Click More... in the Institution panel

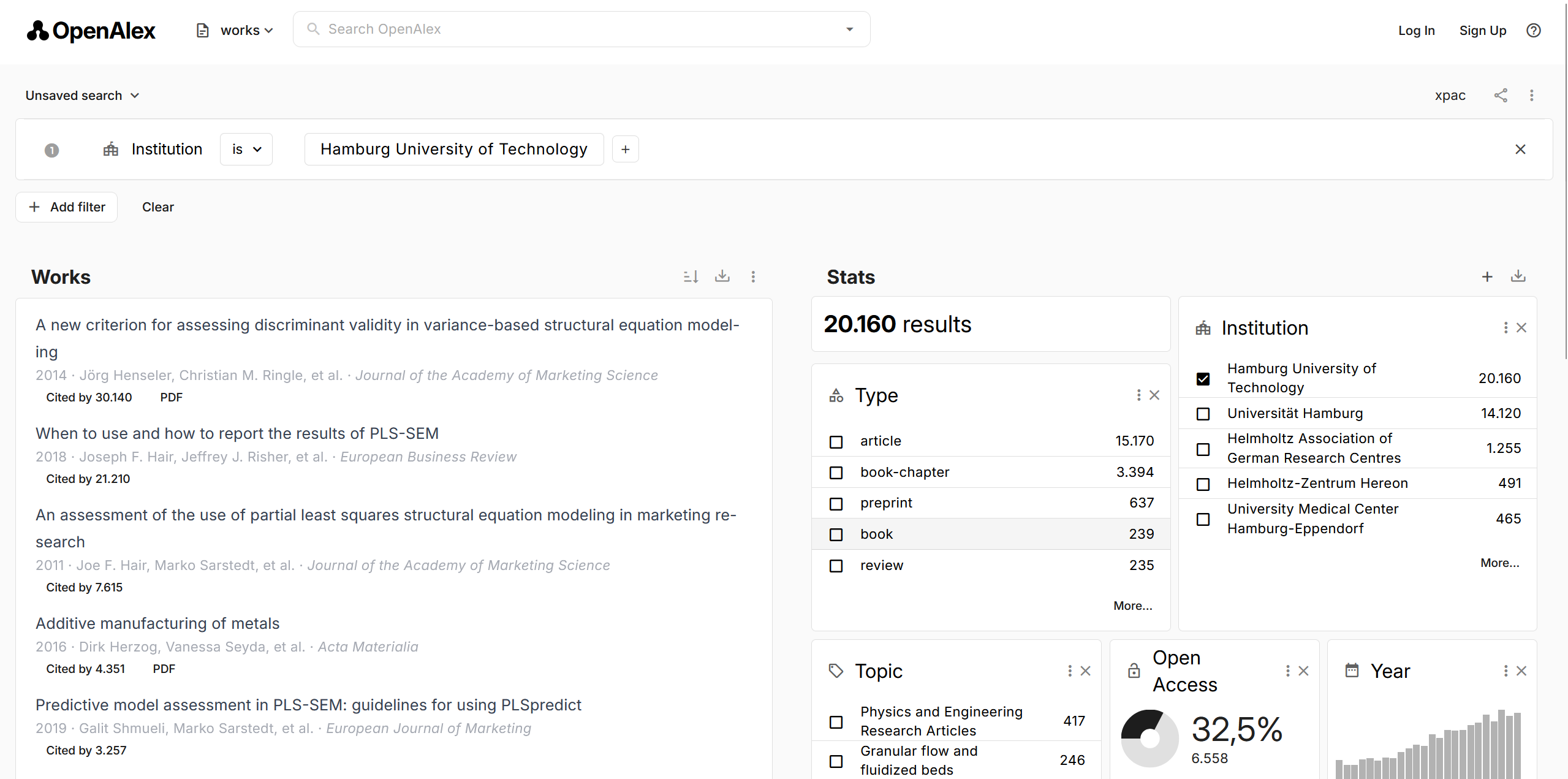(x=1499, y=563)
